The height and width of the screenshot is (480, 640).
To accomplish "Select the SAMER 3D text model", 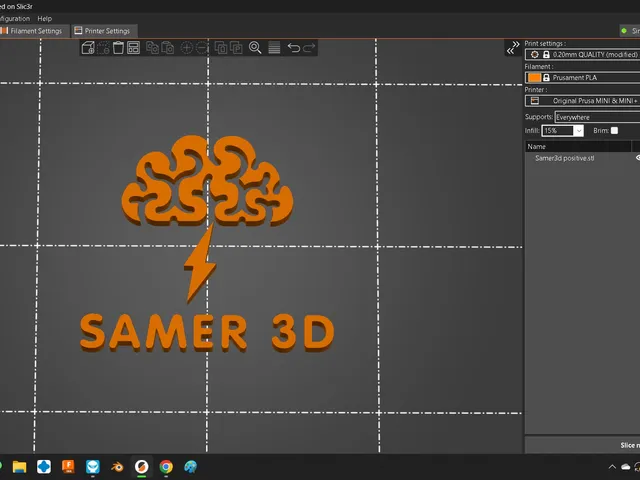I will (207, 333).
